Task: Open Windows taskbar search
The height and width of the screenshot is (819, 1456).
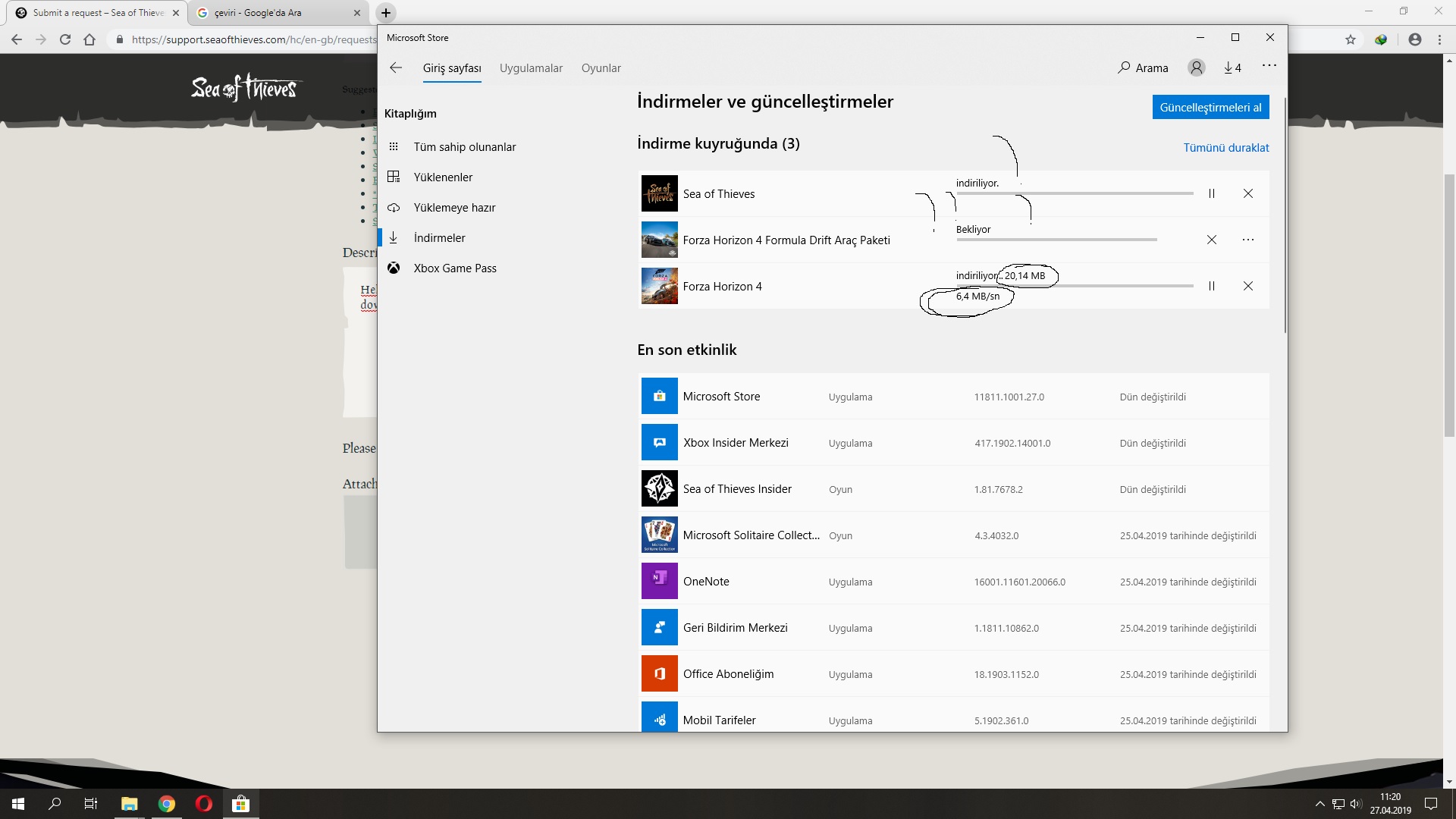Action: (55, 804)
